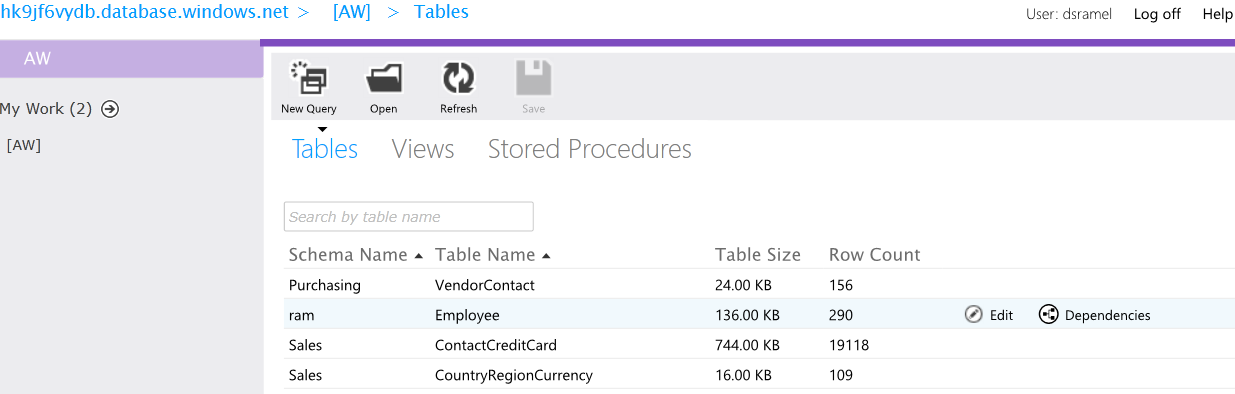Click the Edit pencil icon for Employee
Screen dimensions: 1235x394
[974, 315]
